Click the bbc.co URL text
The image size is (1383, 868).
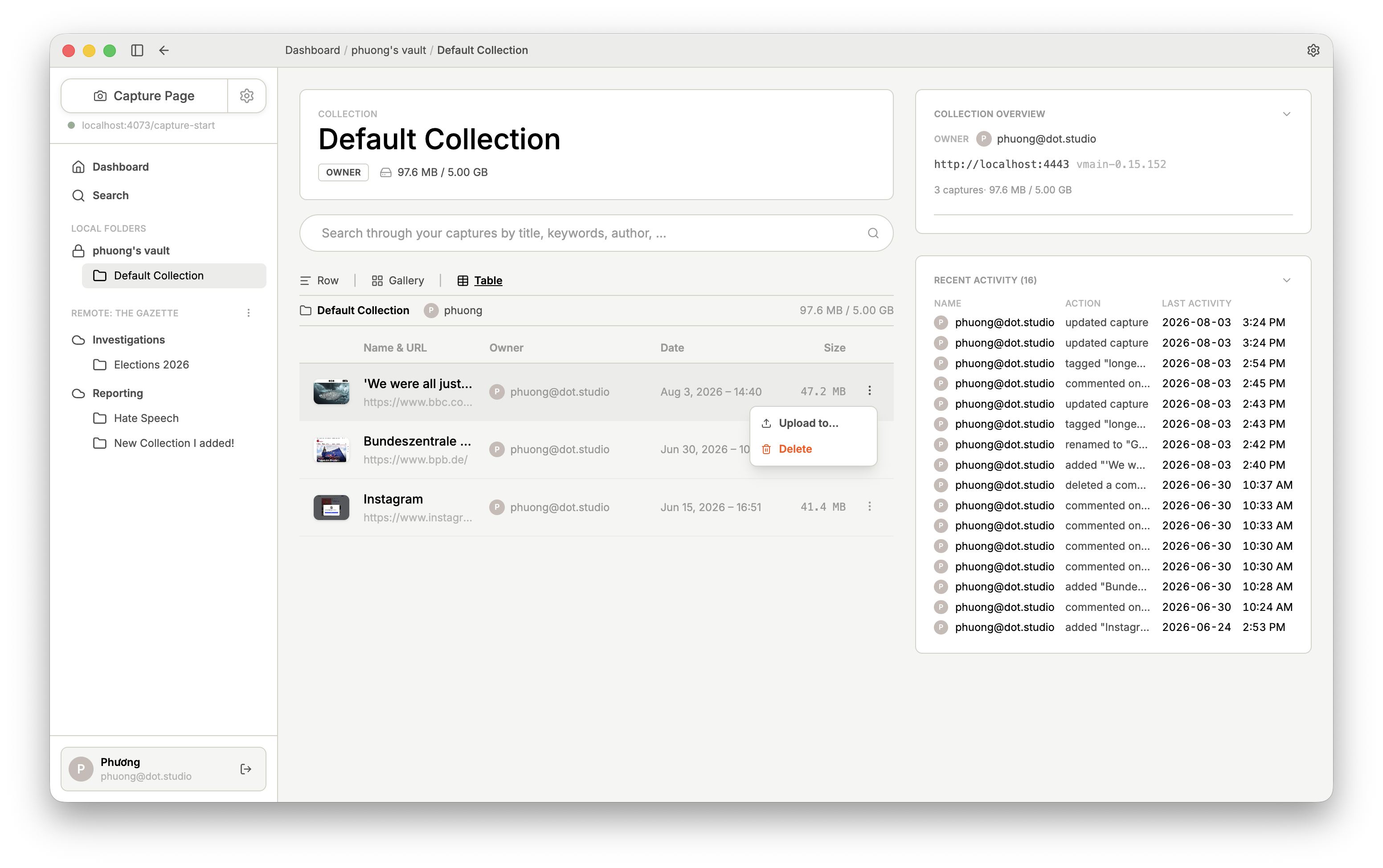pos(418,402)
